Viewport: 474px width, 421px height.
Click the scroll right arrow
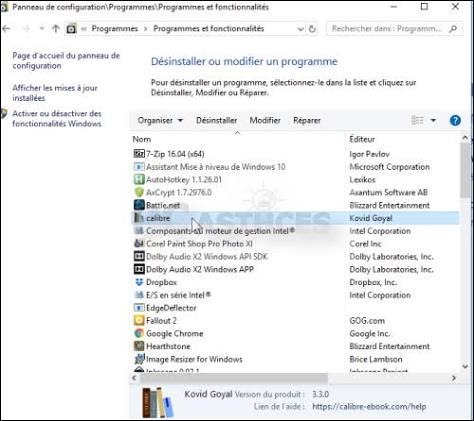pos(454,378)
